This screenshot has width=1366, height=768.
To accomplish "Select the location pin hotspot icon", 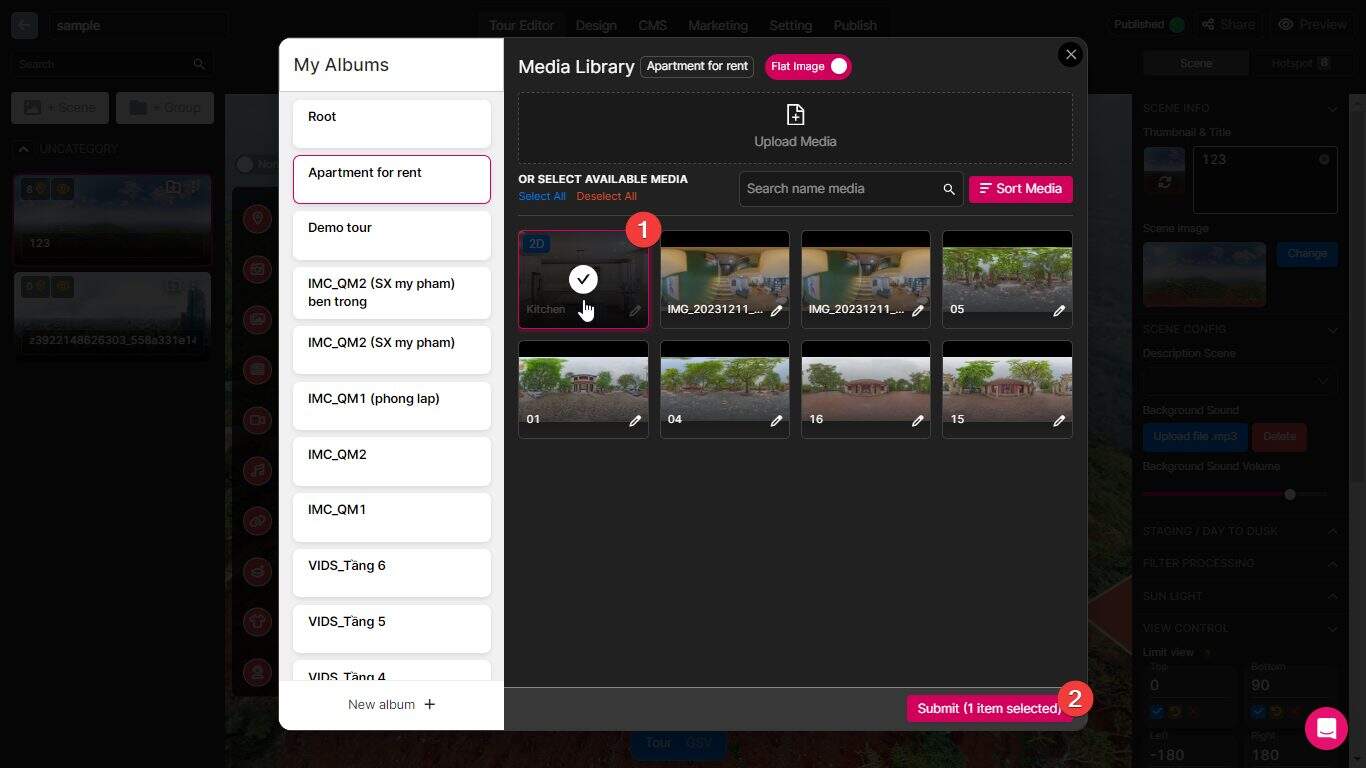I will point(258,217).
